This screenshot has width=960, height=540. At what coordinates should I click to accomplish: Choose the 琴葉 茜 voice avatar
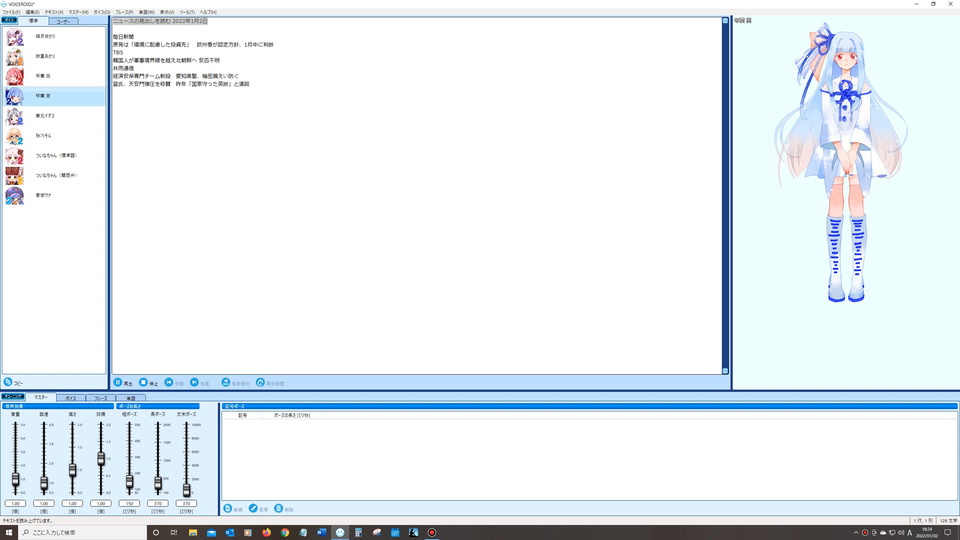tap(15, 76)
